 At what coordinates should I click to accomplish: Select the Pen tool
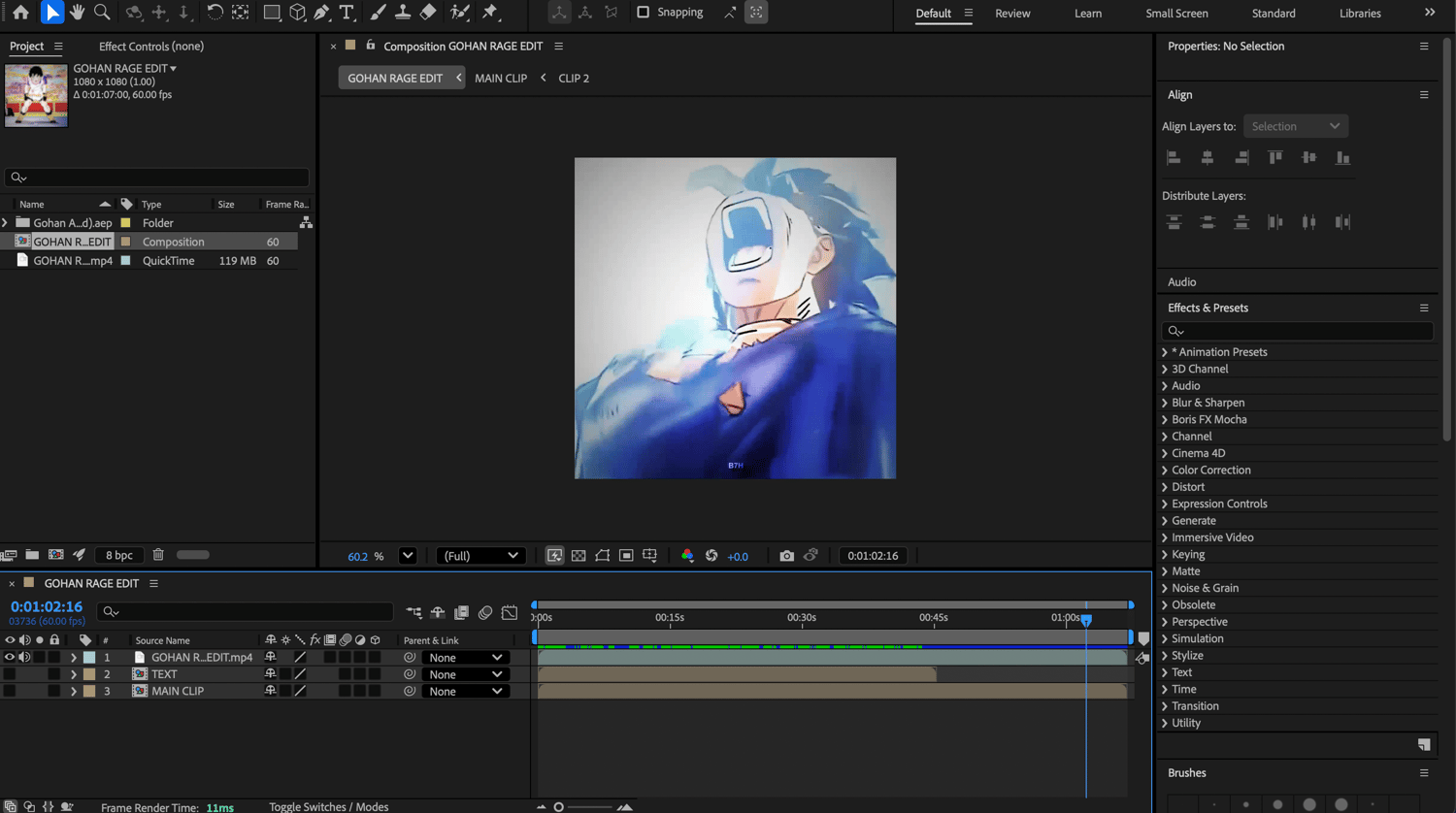[x=322, y=13]
